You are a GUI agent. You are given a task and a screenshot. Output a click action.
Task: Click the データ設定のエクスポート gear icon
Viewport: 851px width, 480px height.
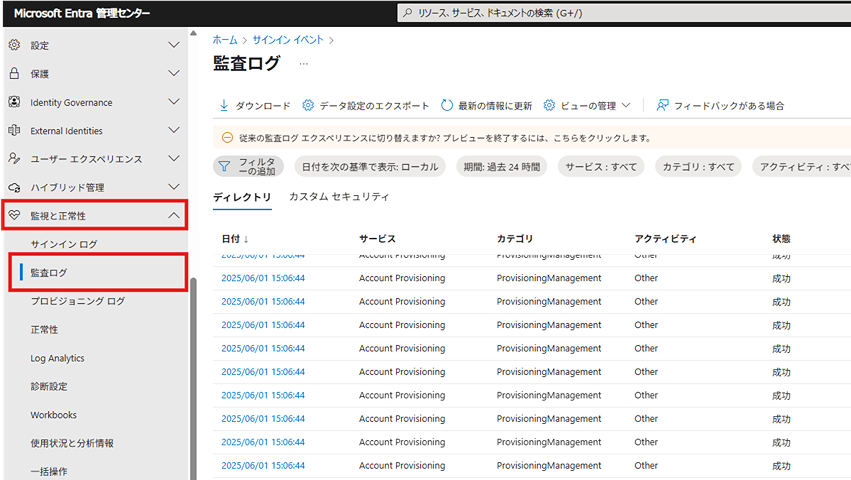point(308,105)
